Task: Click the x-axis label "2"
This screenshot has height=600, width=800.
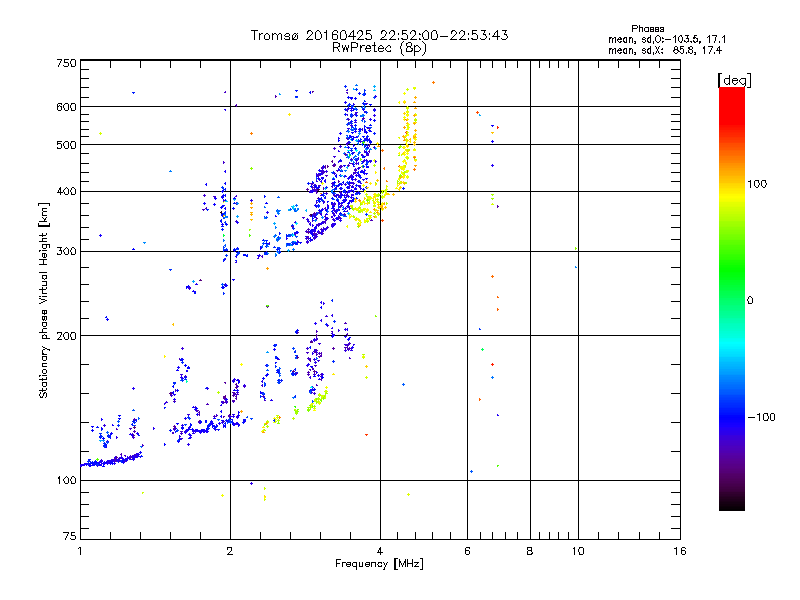Action: (x=230, y=551)
